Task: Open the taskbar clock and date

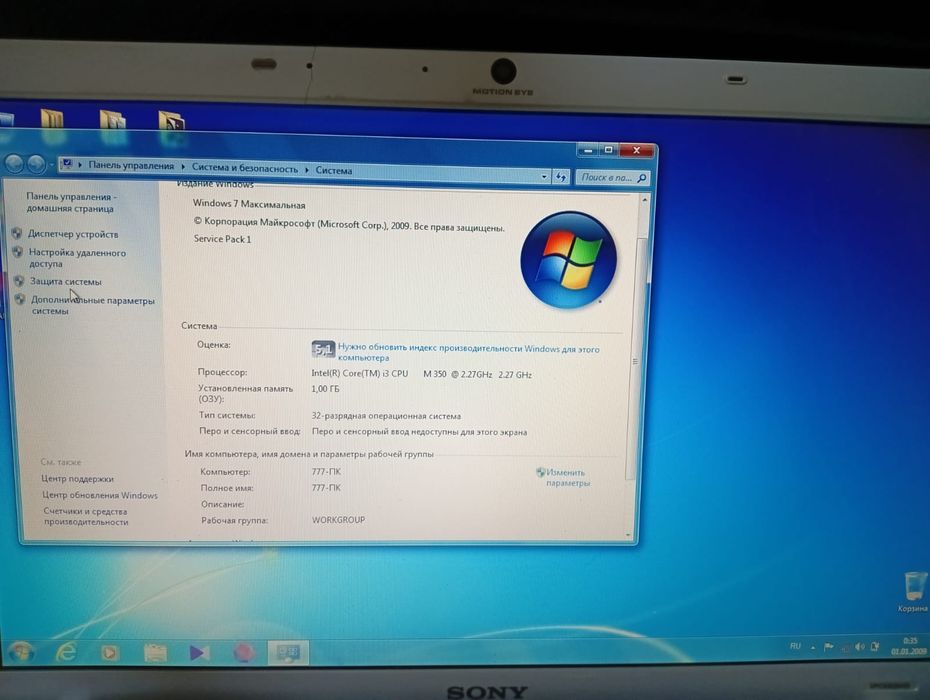Action: [x=909, y=646]
